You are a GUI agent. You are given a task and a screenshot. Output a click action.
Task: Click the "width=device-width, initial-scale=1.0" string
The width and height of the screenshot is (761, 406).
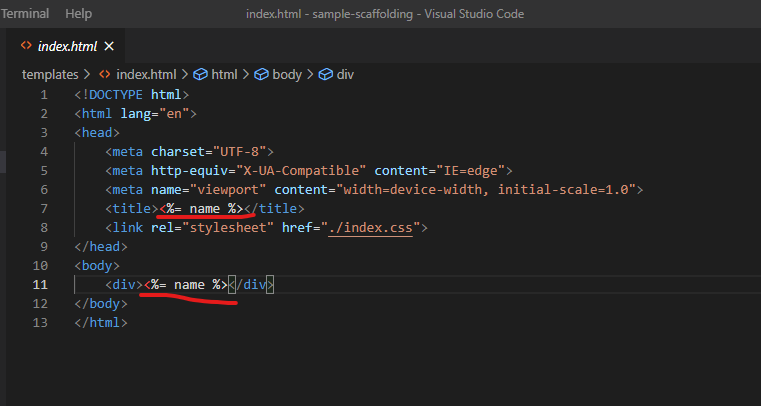coord(486,190)
